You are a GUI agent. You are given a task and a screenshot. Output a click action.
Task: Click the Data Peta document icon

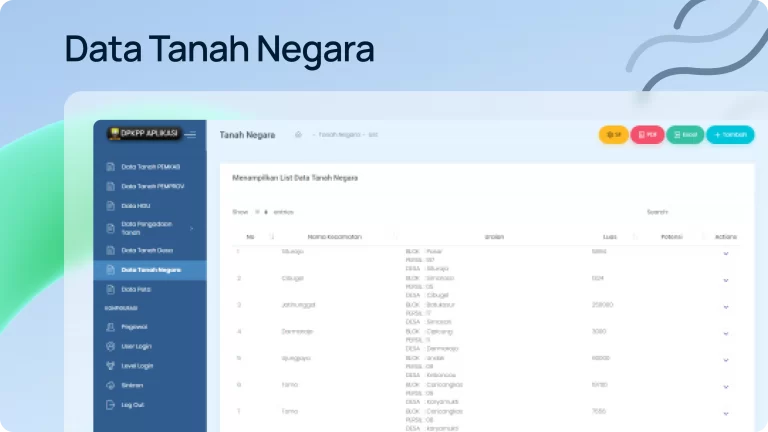pos(110,289)
